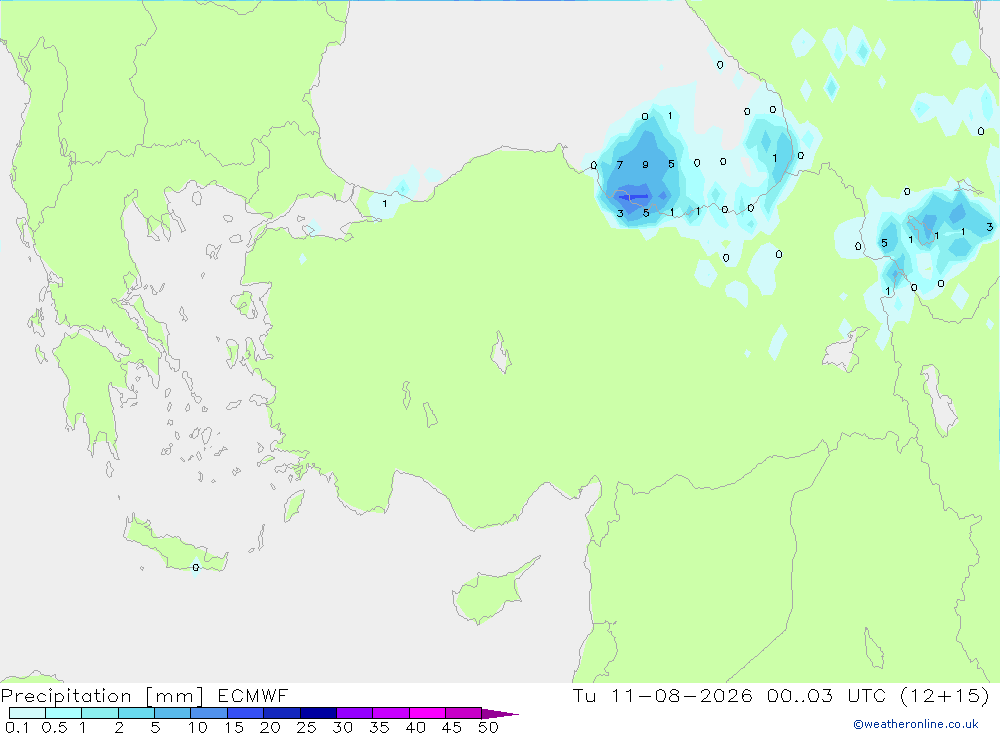The width and height of the screenshot is (1000, 733).
Task: Select the 20–25 mm dark blue swatch
Action: (282, 713)
